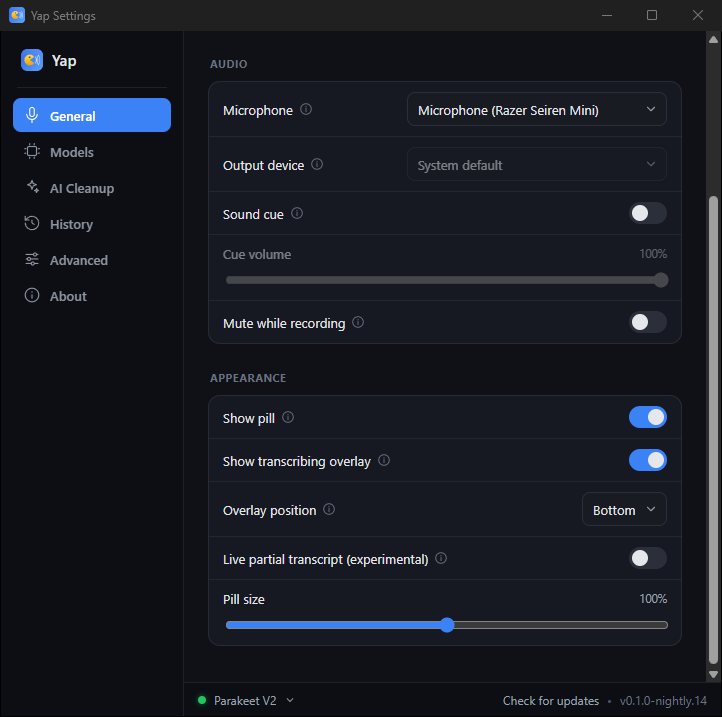Click the Pill size 100% value

click(653, 599)
